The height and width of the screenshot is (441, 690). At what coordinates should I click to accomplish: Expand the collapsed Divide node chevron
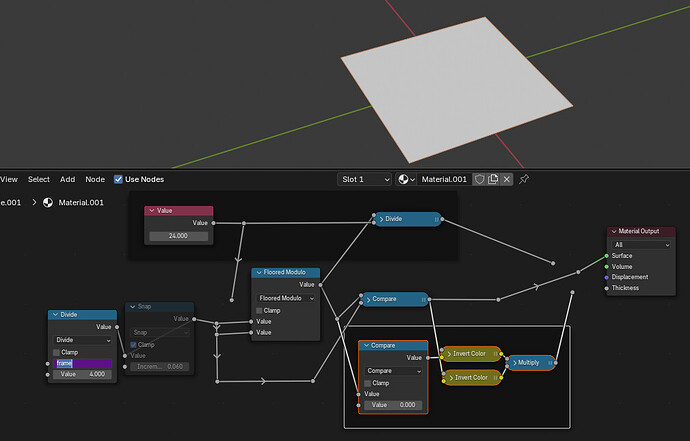(x=381, y=219)
